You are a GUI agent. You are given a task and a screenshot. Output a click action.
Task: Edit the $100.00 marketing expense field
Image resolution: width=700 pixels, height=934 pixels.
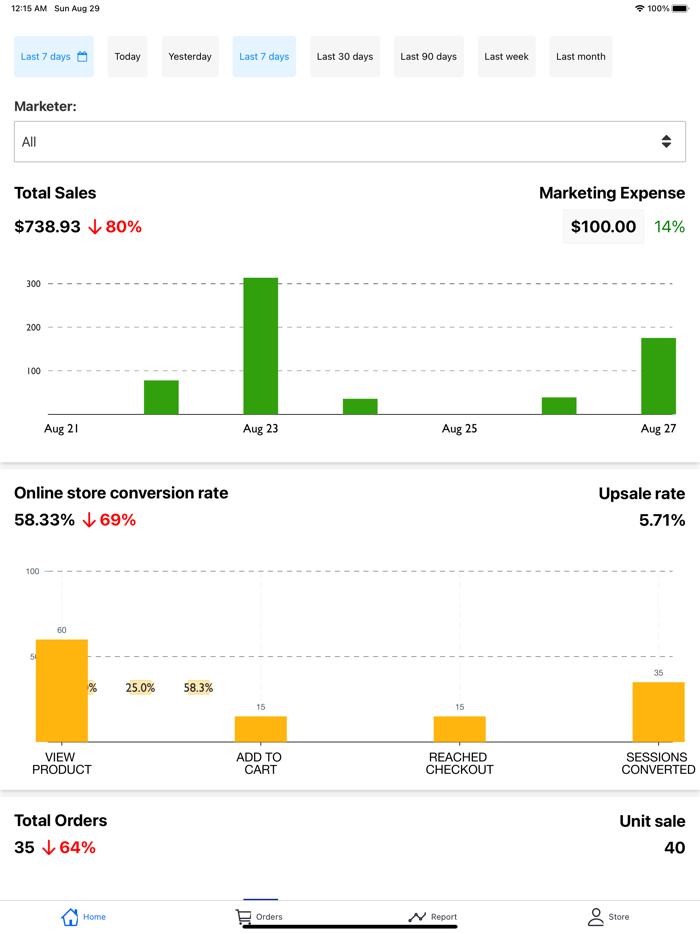pos(603,226)
